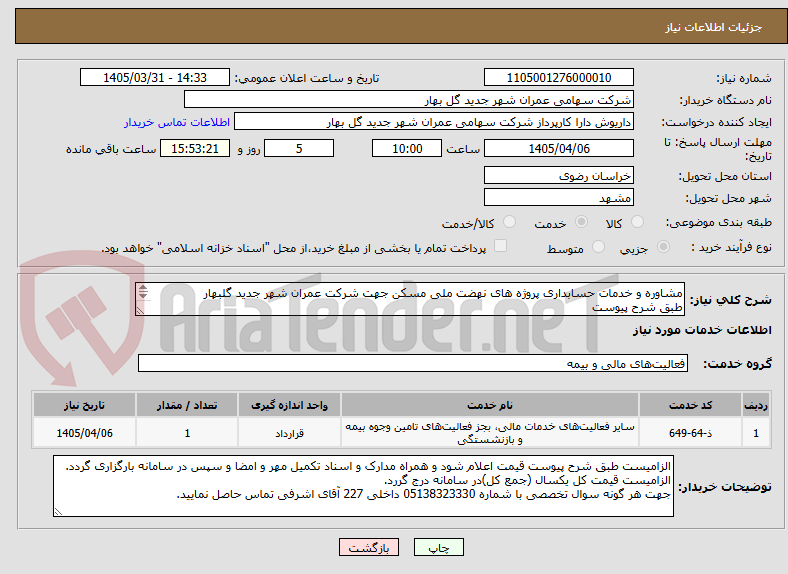Click table date cell 1405/04/06
This screenshot has height=574, width=788.
[x=84, y=433]
